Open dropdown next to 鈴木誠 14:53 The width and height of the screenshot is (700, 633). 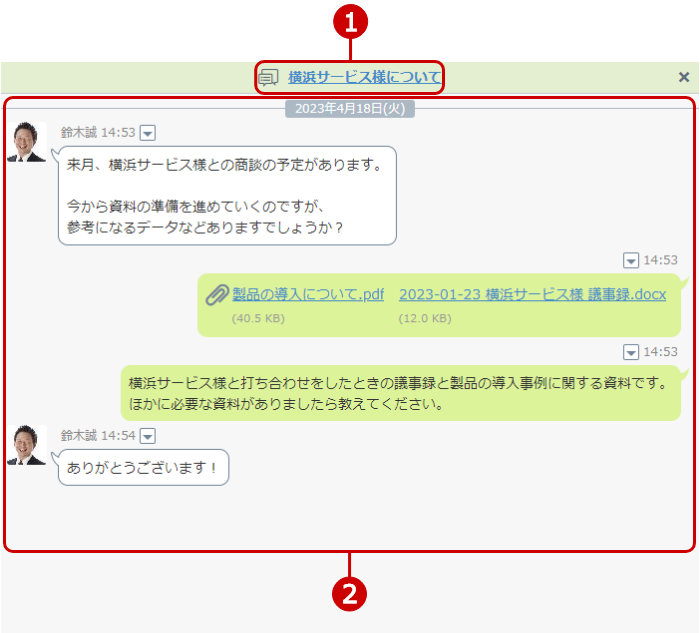pyautogui.click(x=147, y=133)
